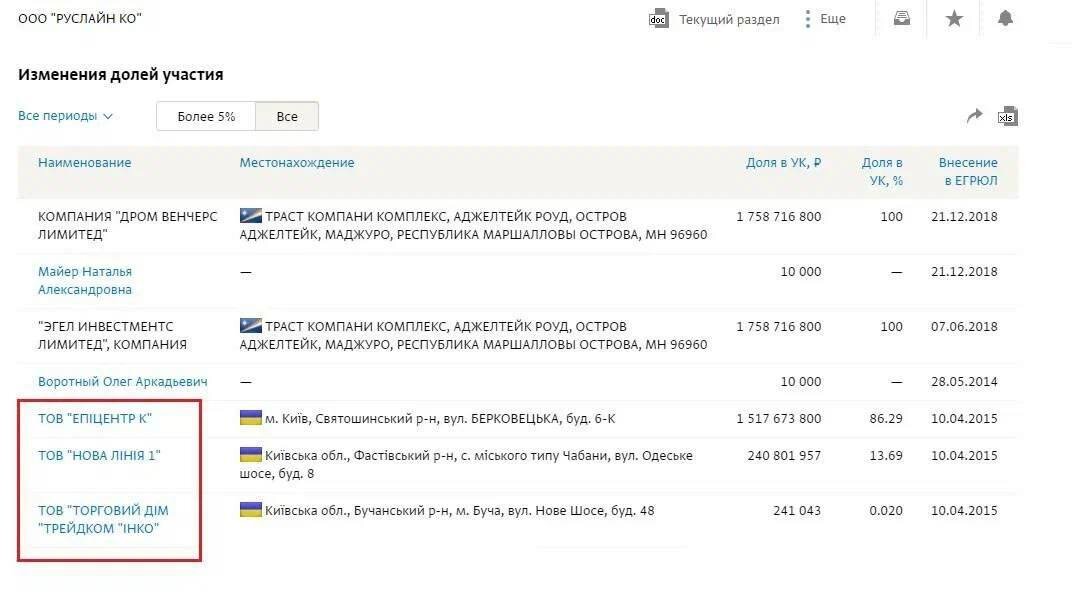1072x593 pixels.
Task: Click date 10.04.2015 in ЕПІЦЕНТР К row
Action: pyautogui.click(x=964, y=419)
